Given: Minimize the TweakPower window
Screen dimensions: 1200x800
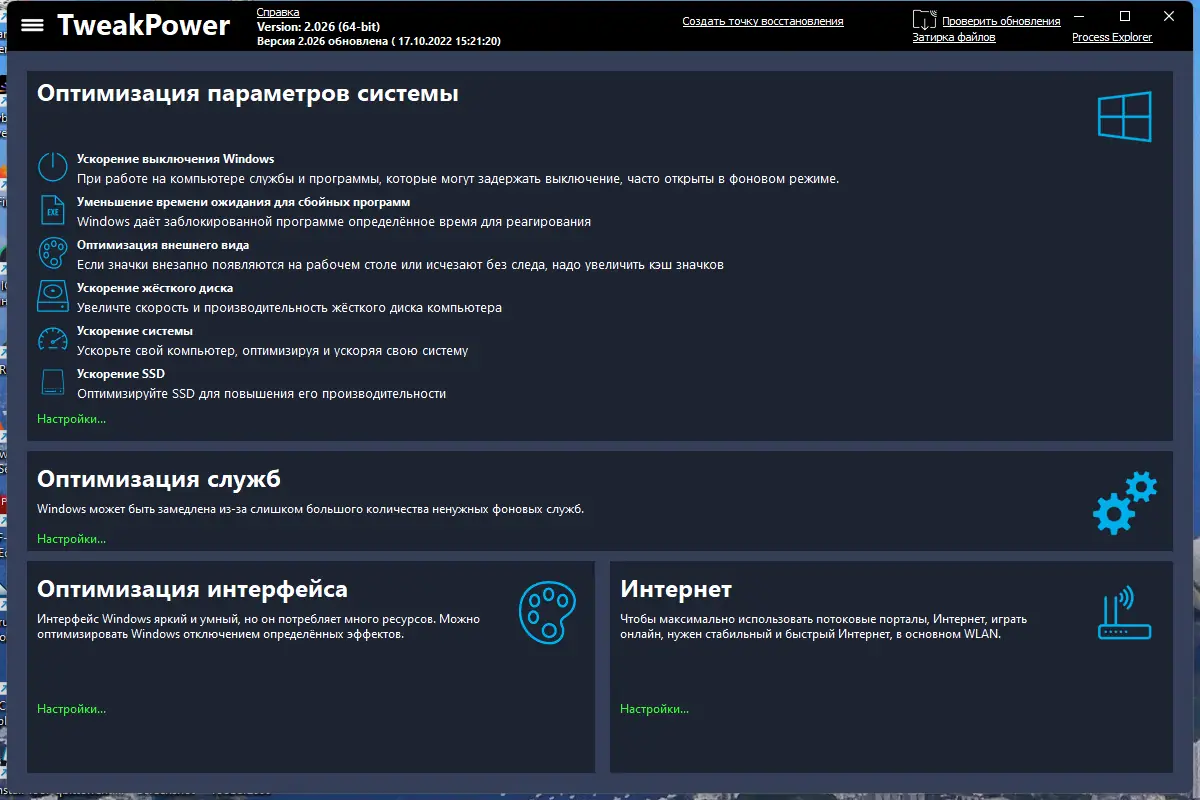Looking at the screenshot, I should point(1079,16).
